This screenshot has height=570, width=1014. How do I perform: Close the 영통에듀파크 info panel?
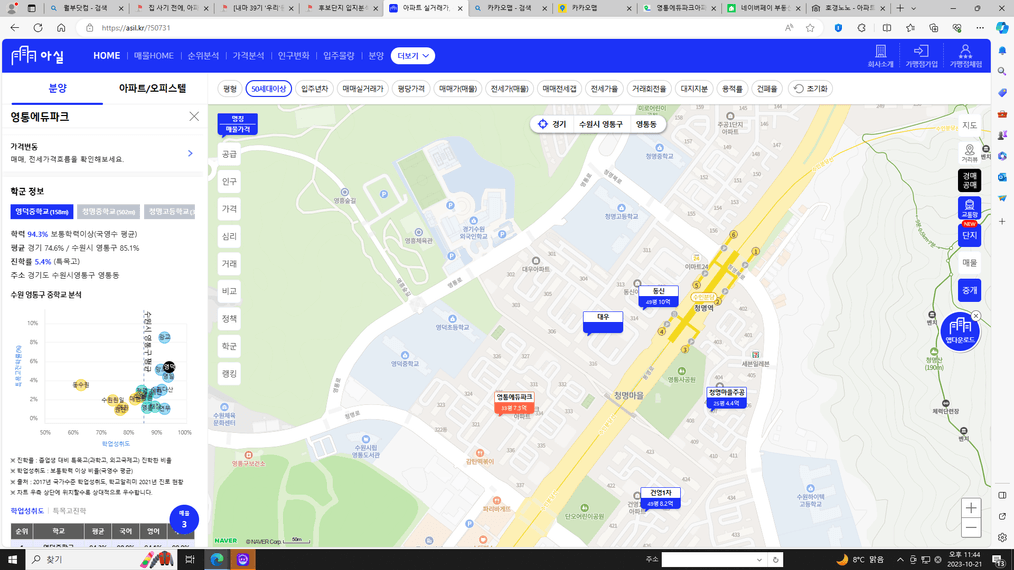194,116
